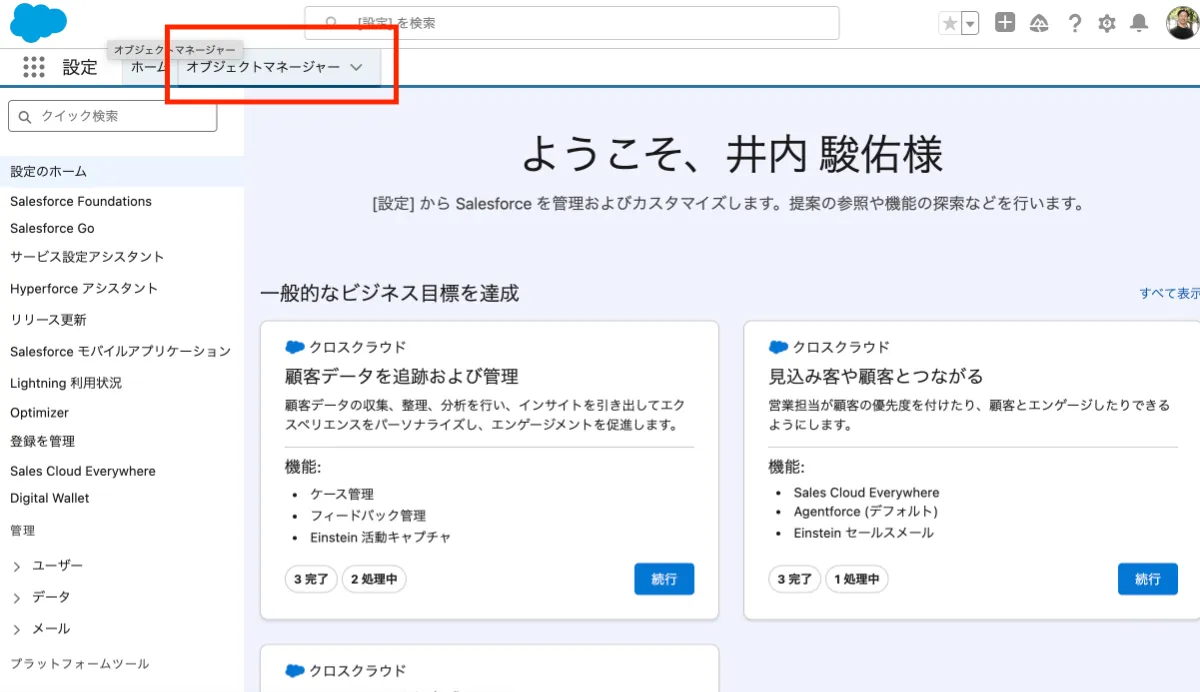Click 続行 on 顧客データを追跡および管理 card

[x=664, y=578]
